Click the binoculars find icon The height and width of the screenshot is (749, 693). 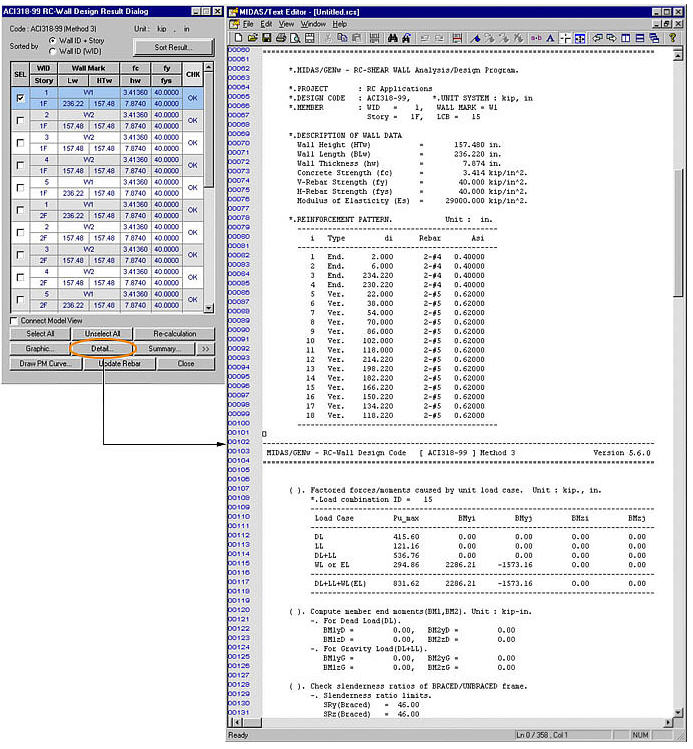click(393, 38)
